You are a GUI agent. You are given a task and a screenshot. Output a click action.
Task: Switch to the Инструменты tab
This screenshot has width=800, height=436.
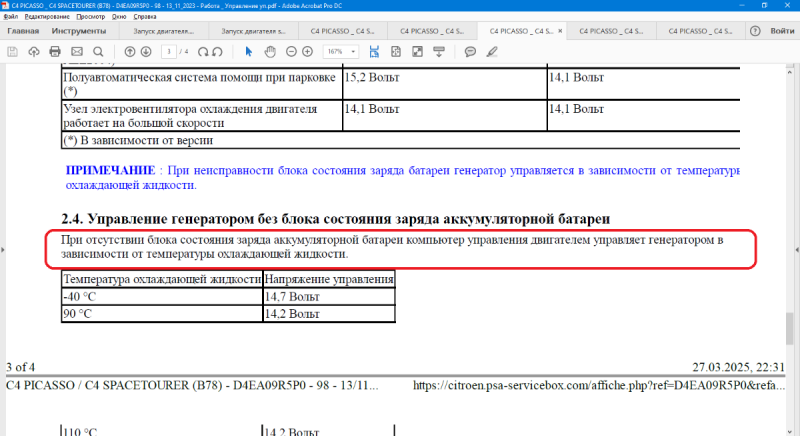click(x=78, y=31)
